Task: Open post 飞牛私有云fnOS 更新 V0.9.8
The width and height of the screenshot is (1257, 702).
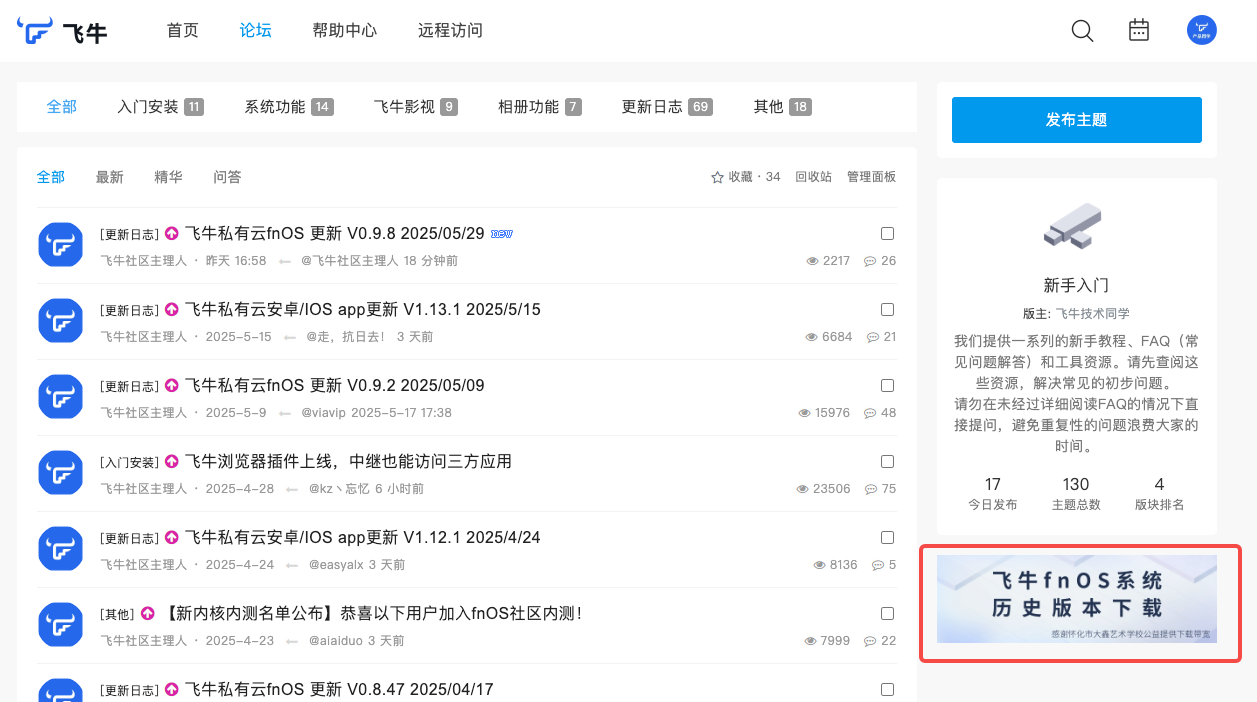Action: (335, 234)
